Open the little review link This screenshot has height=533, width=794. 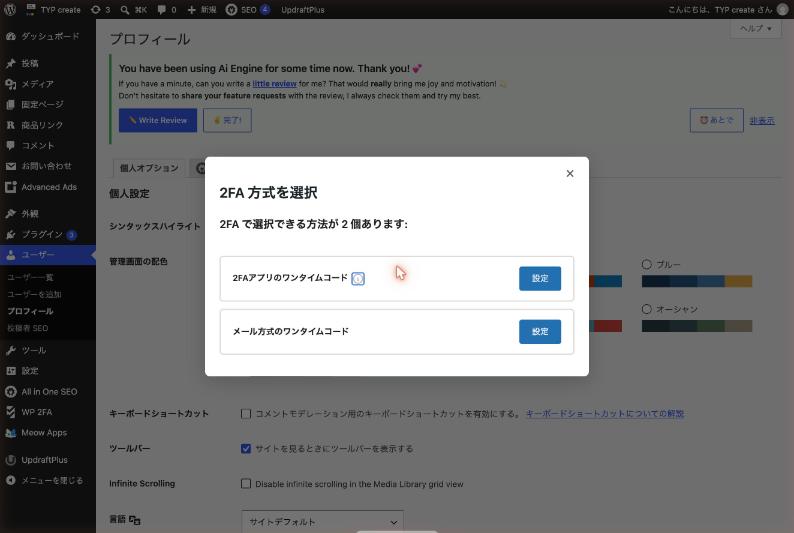274,84
